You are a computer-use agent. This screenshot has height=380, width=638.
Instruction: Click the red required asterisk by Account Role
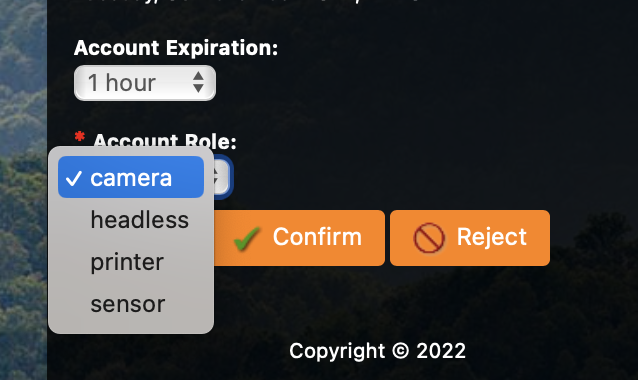click(80, 136)
